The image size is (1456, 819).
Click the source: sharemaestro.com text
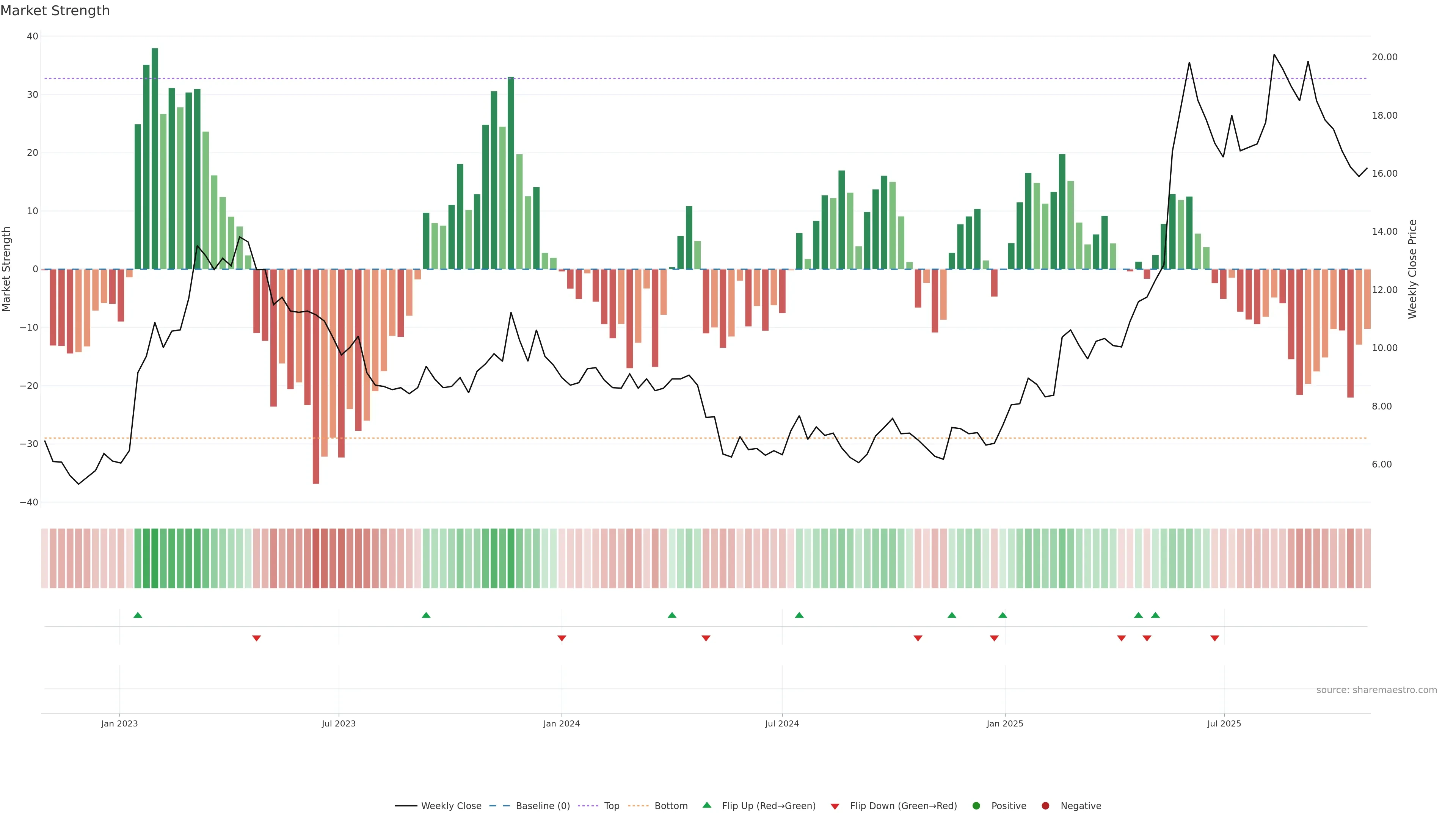1376,690
